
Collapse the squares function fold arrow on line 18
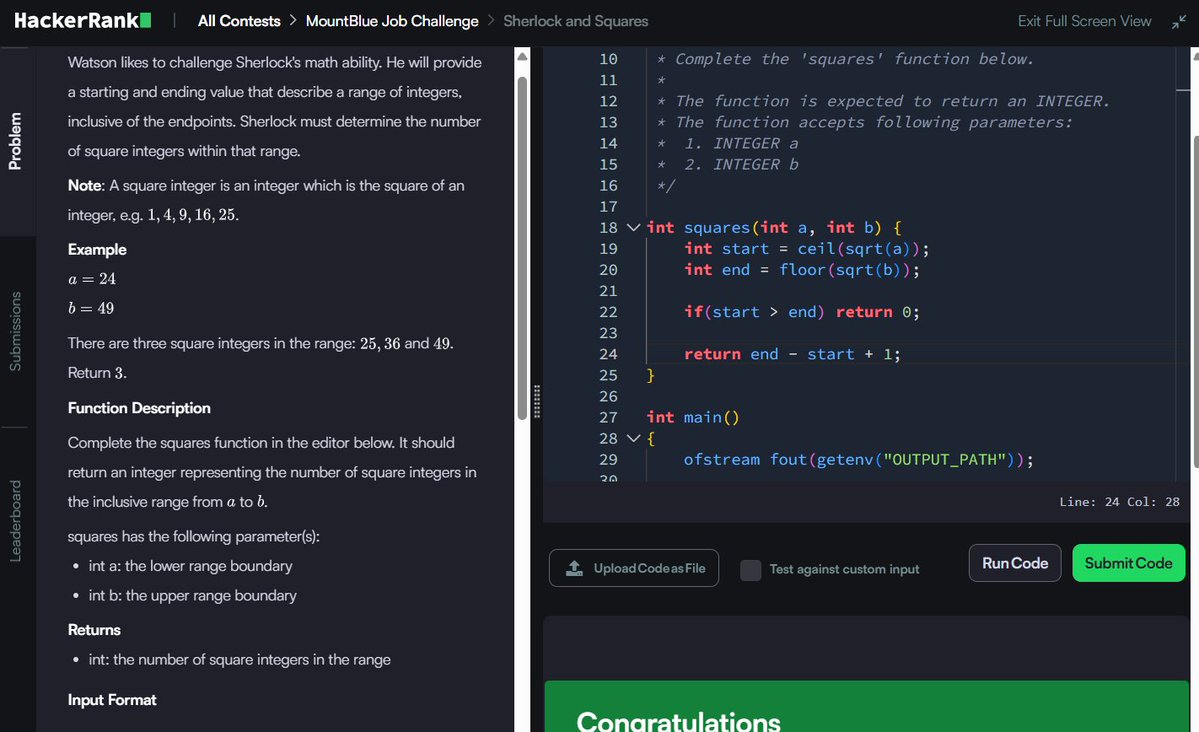coord(633,227)
